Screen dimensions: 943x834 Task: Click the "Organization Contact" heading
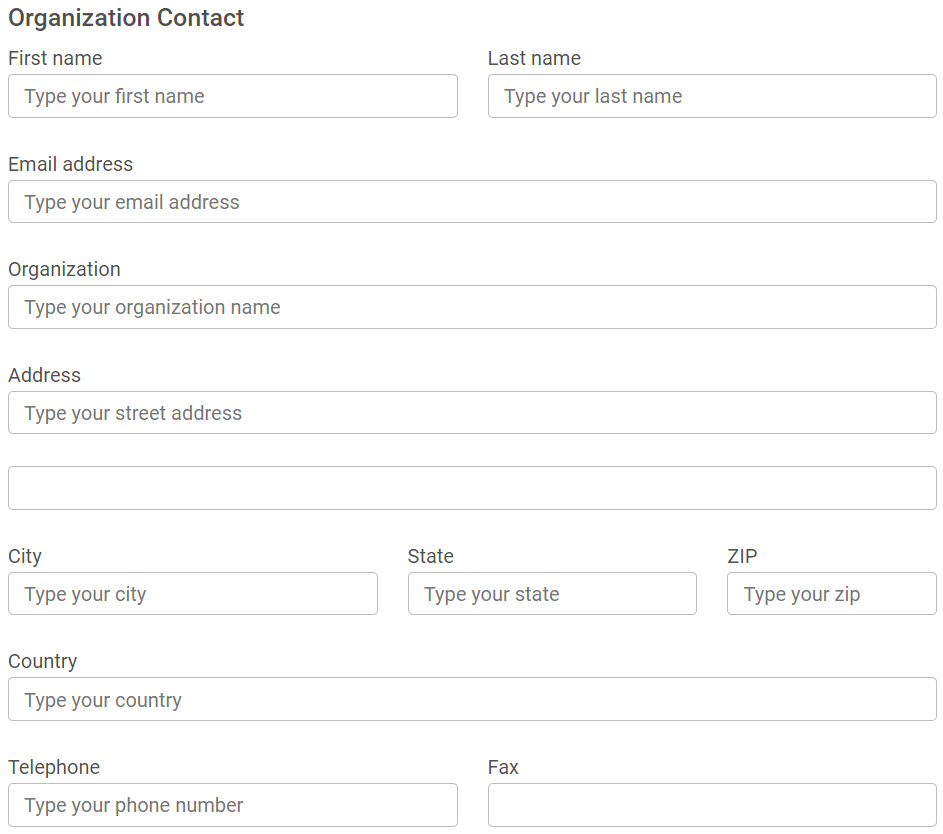(x=126, y=18)
